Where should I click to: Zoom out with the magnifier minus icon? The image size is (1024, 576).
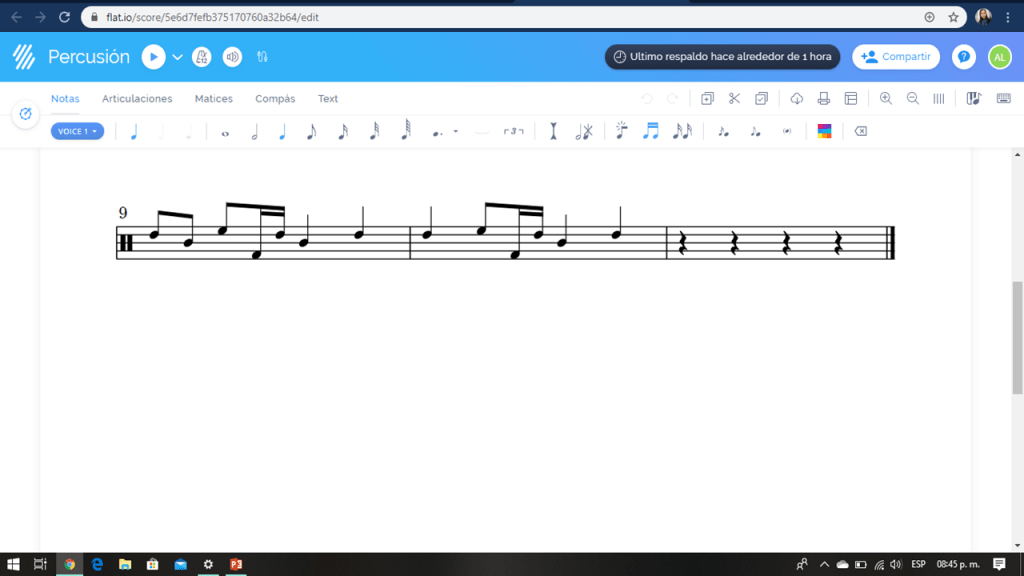click(913, 99)
